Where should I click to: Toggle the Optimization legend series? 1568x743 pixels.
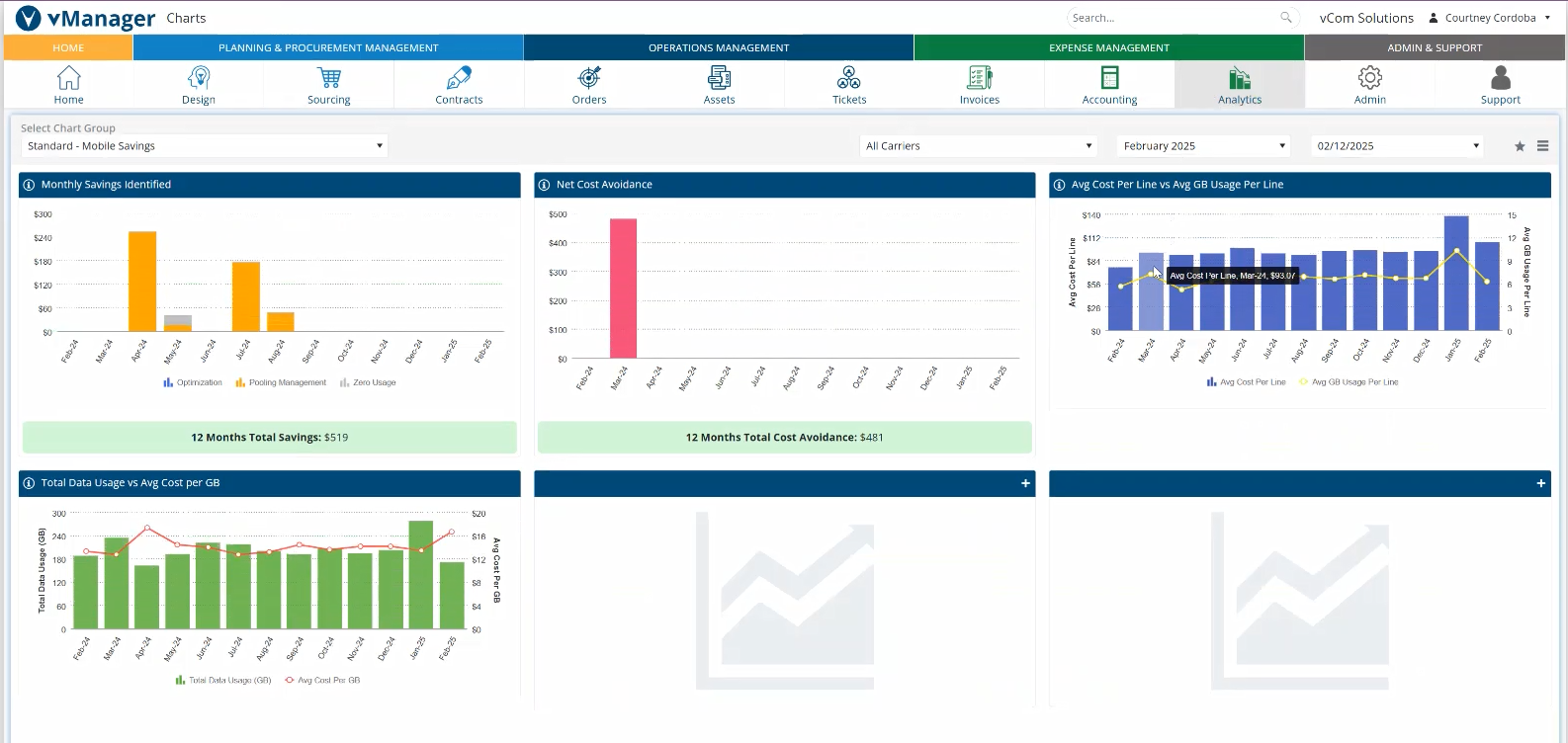click(194, 382)
